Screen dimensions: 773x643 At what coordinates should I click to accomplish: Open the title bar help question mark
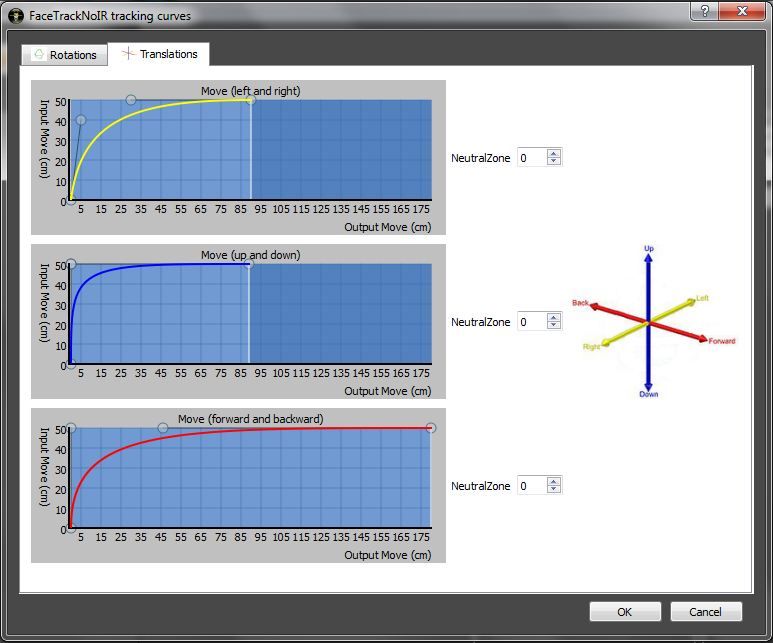coord(705,12)
